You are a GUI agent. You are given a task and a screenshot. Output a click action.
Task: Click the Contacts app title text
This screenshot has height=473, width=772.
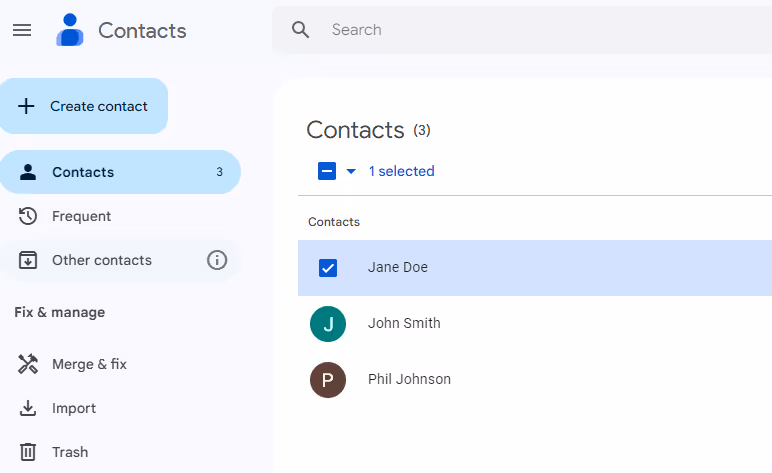click(x=142, y=31)
